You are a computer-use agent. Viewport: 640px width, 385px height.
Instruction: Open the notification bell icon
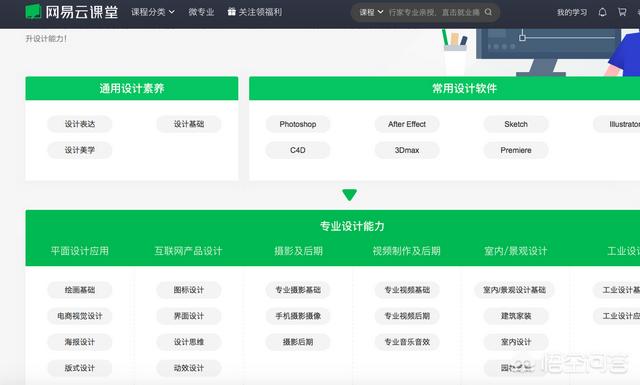tap(602, 12)
